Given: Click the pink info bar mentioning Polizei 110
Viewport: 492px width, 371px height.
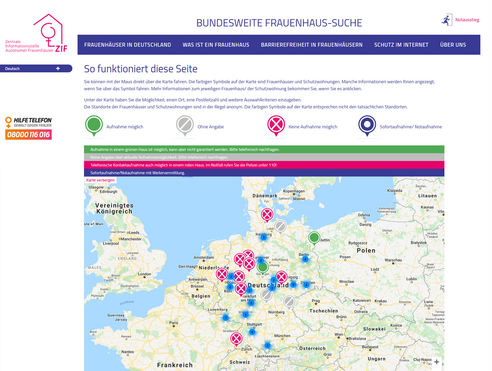Looking at the screenshot, I should point(264,165).
